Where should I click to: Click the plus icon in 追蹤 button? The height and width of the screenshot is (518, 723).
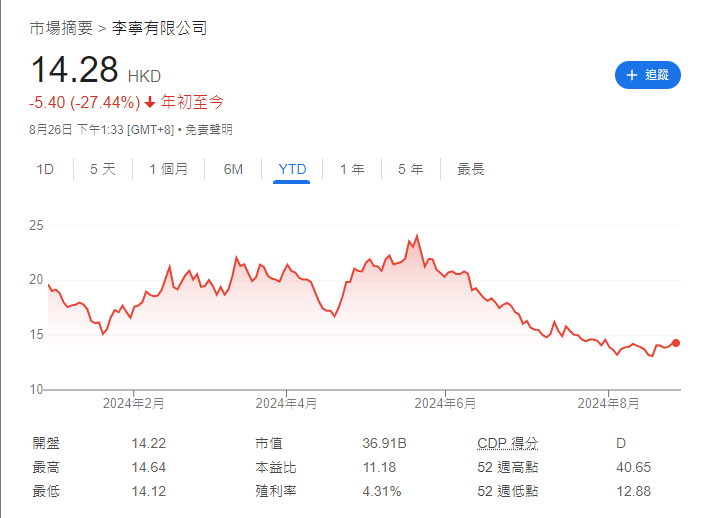click(x=631, y=75)
